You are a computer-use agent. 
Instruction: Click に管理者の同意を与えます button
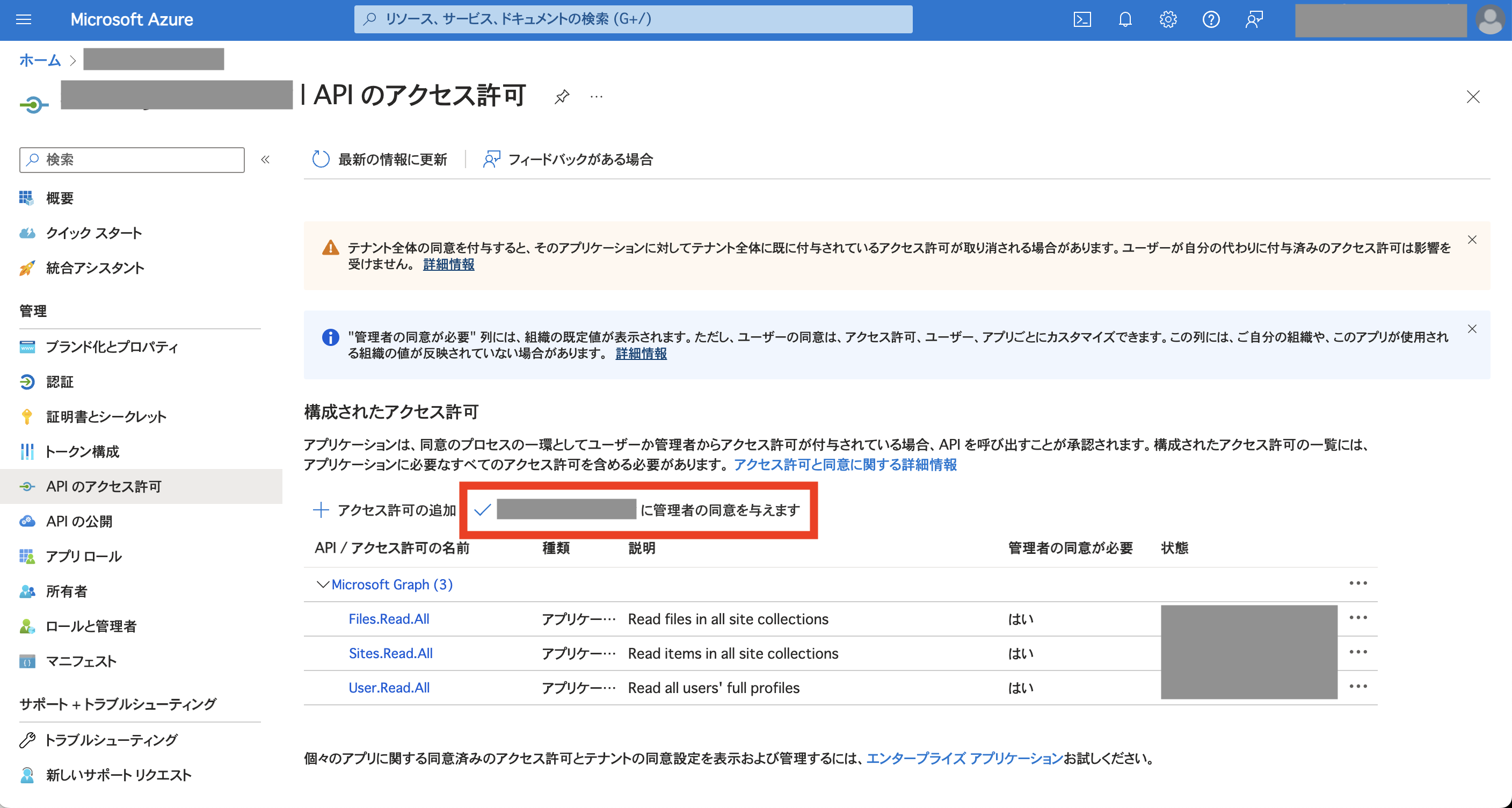pyautogui.click(x=637, y=510)
